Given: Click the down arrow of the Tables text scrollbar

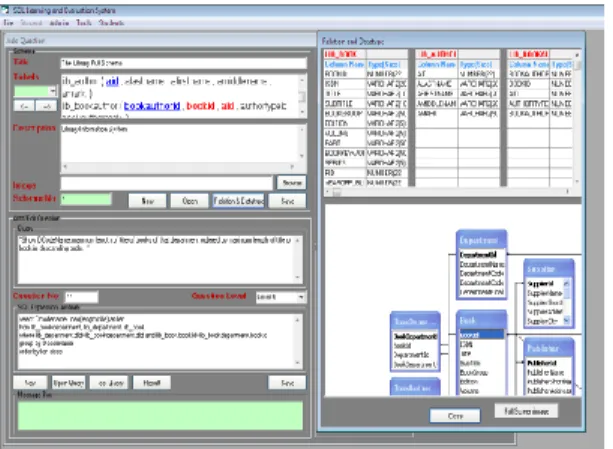Looking at the screenshot, I should pos(302,112).
